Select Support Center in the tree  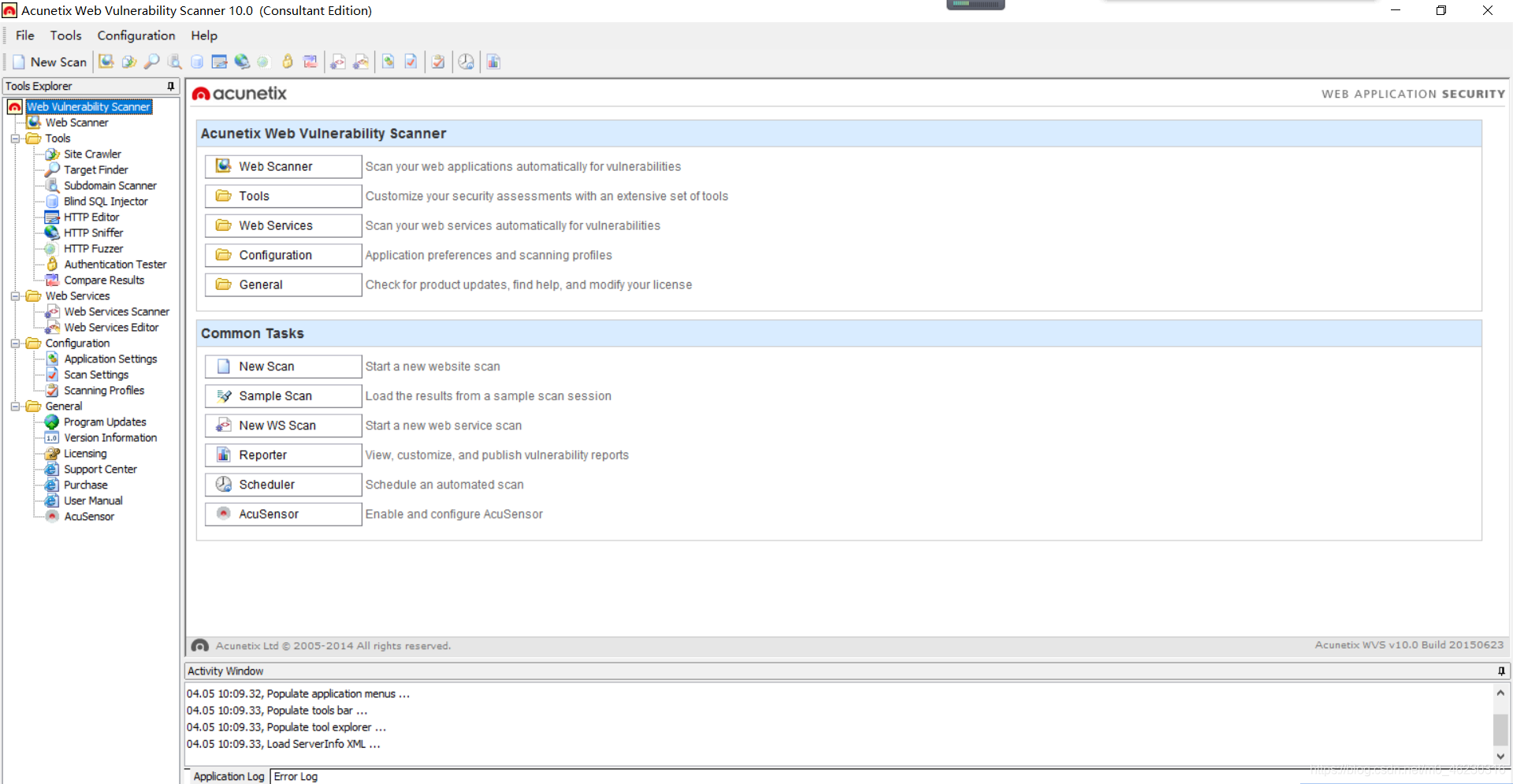pos(100,470)
